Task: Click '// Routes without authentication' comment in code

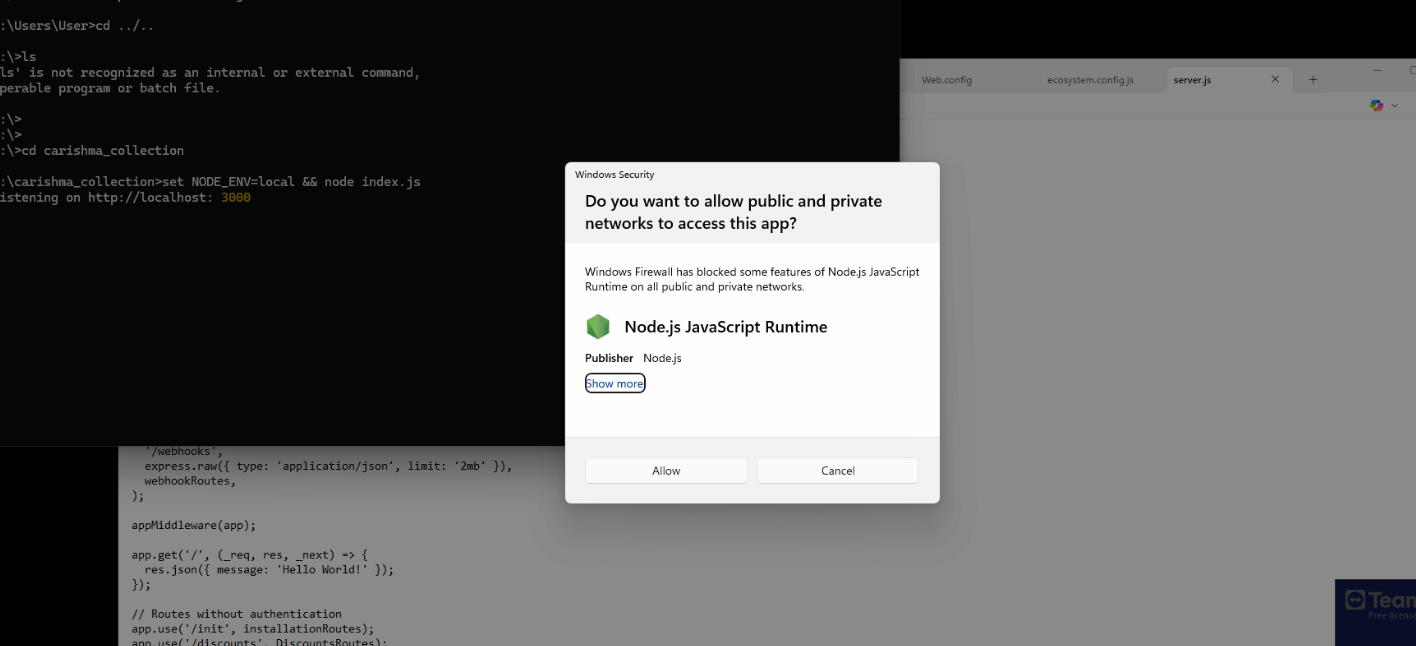Action: point(237,614)
